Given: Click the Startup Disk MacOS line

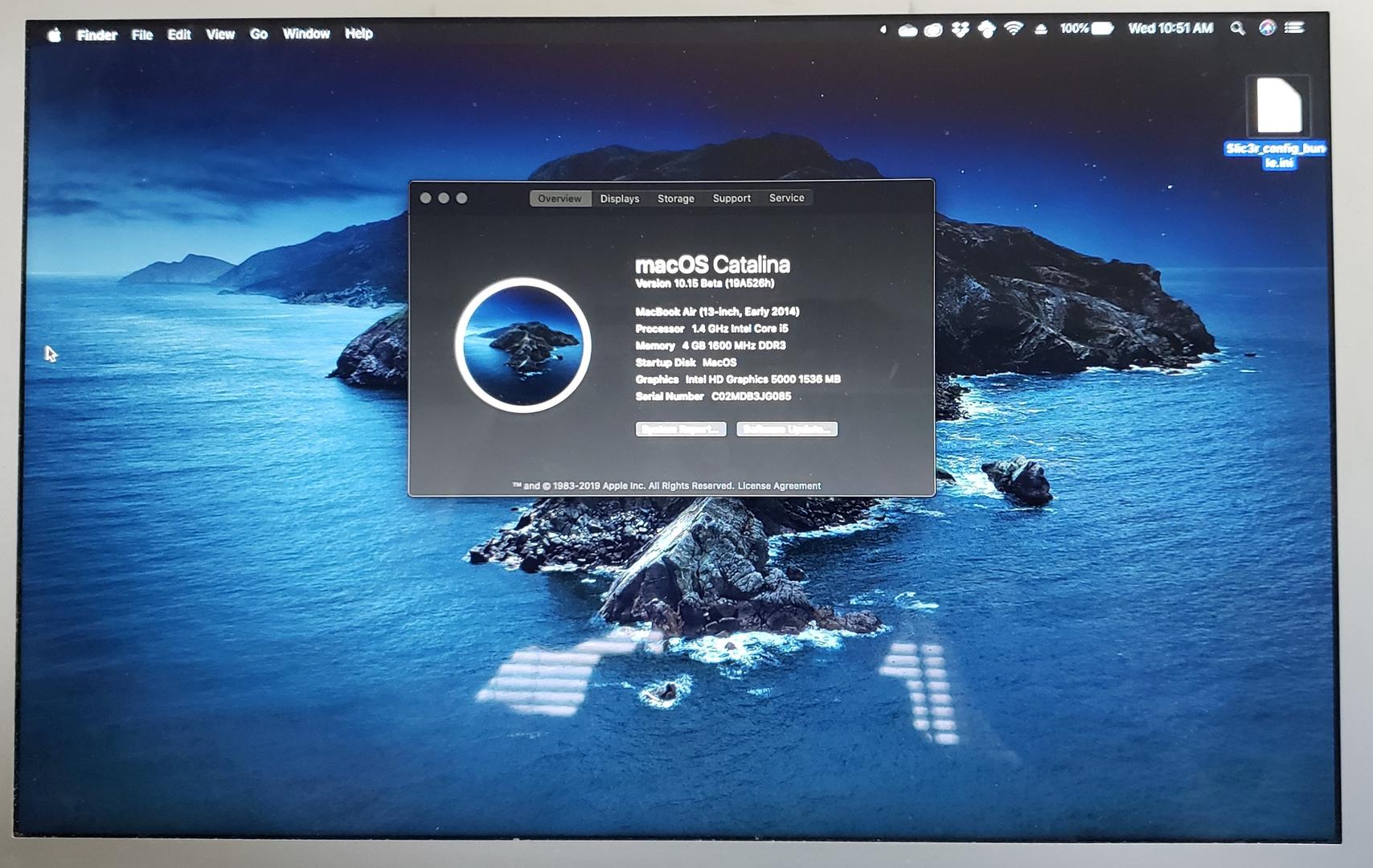Looking at the screenshot, I should [686, 362].
